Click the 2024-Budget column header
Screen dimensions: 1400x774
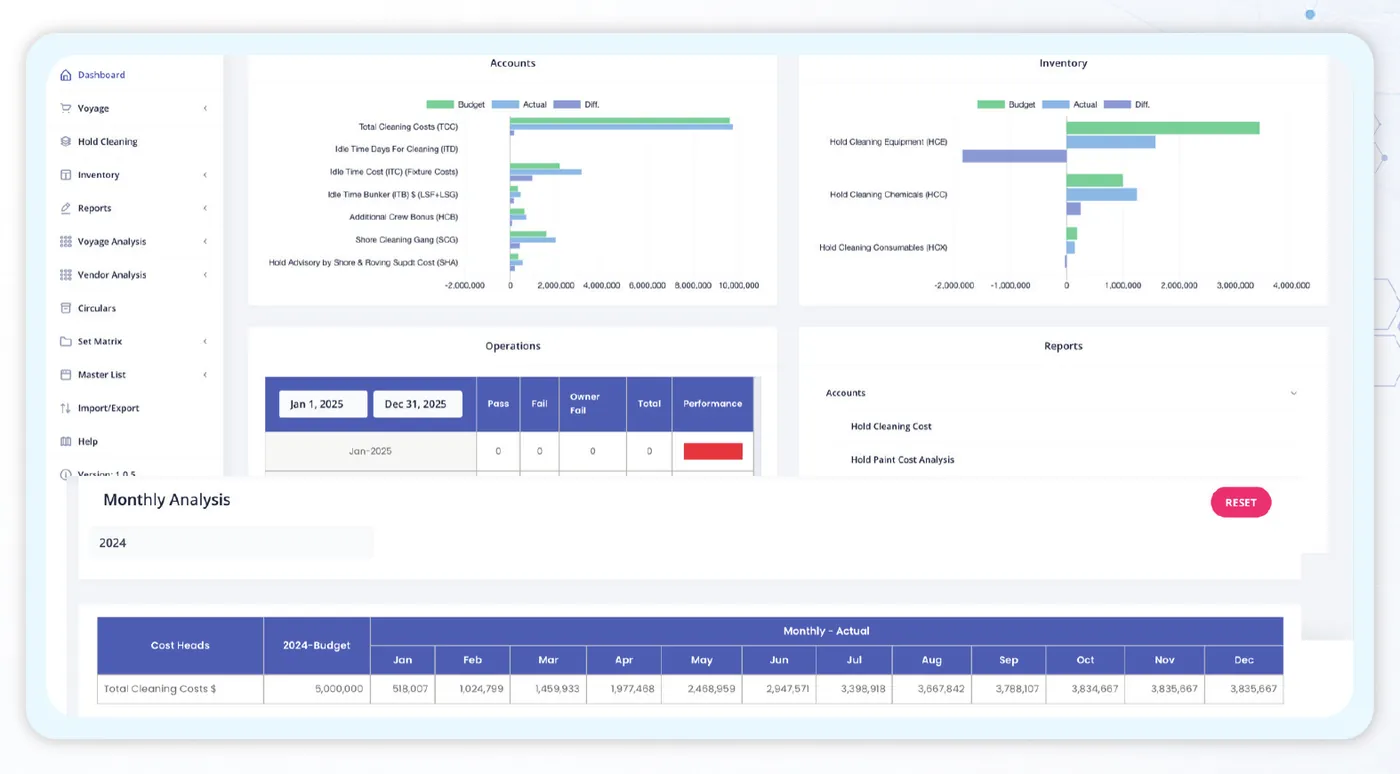[x=317, y=646]
